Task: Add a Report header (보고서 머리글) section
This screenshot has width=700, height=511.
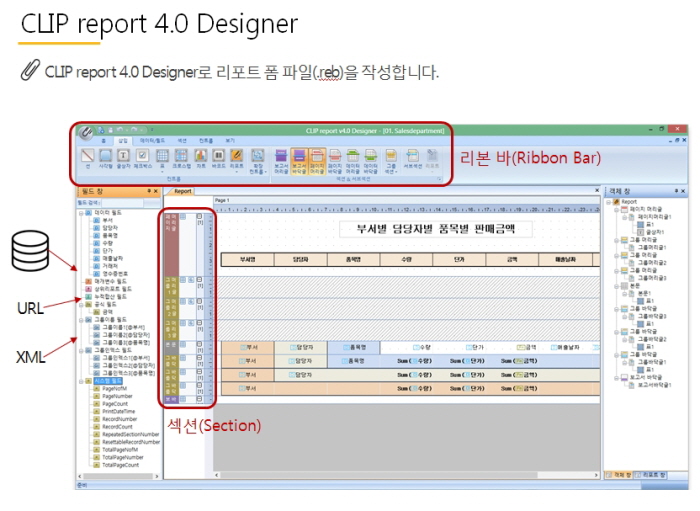Action: (281, 162)
